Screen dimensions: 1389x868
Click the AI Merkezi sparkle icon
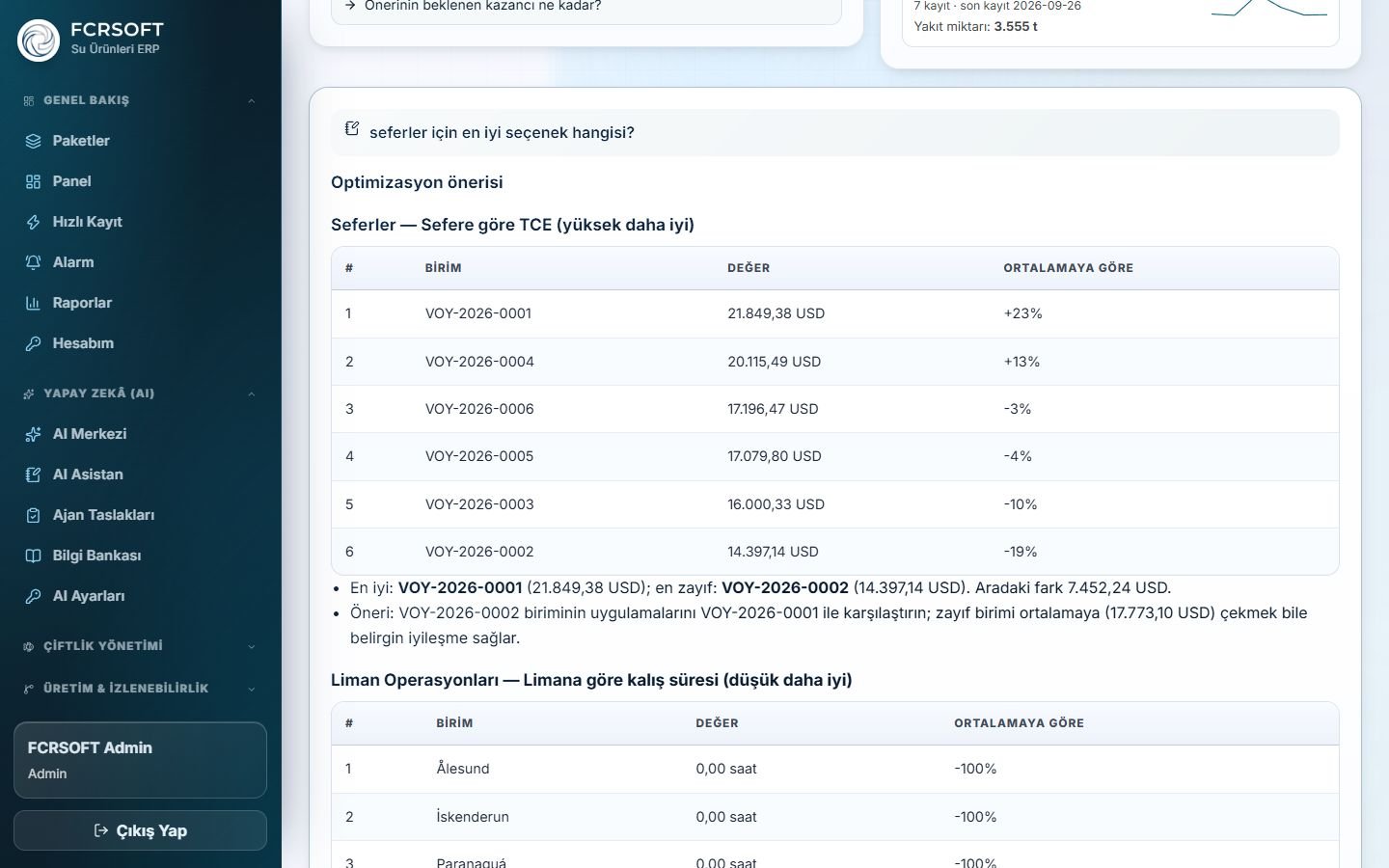(33, 434)
